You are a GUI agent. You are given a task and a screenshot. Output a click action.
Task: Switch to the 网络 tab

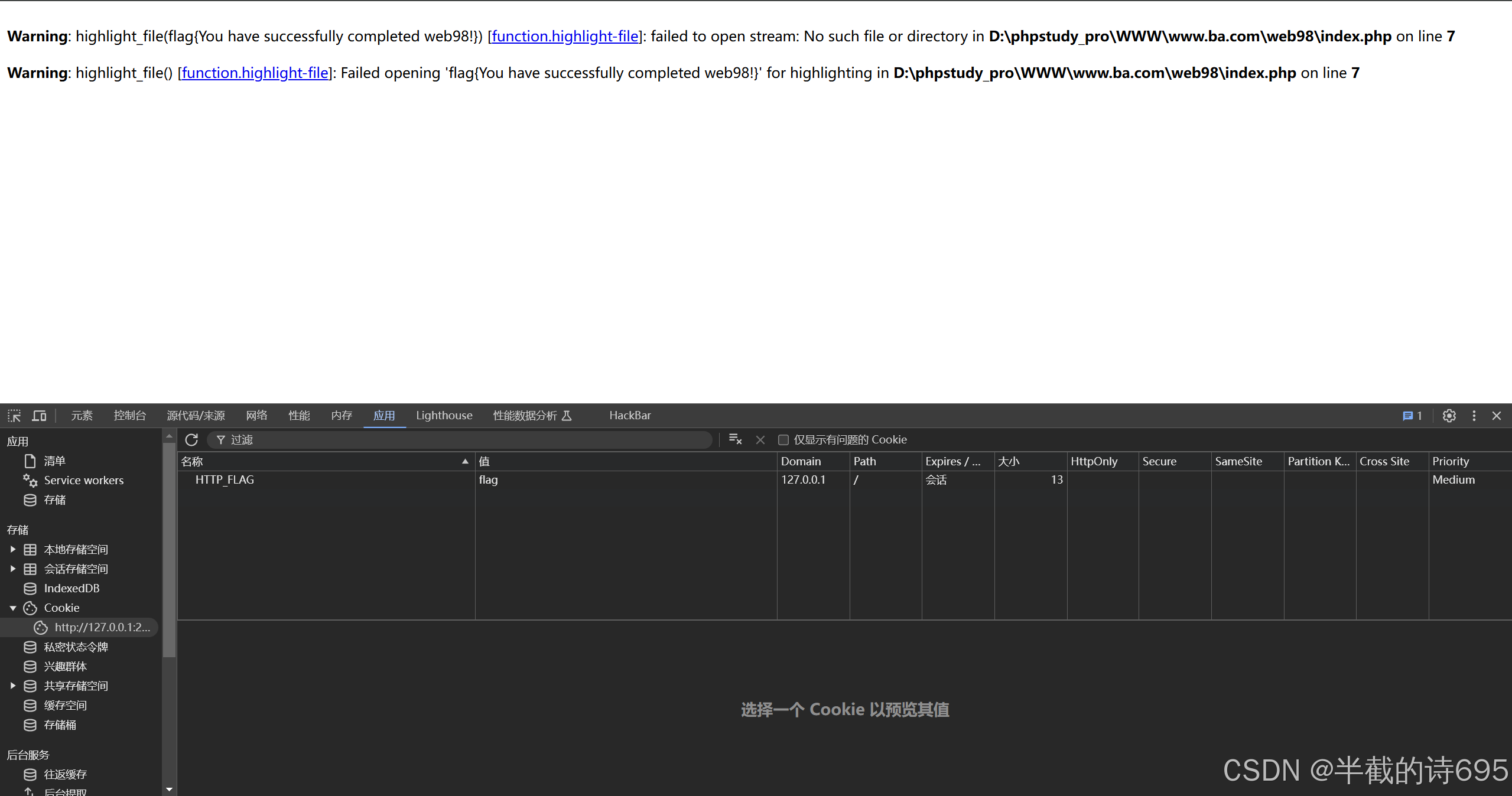click(x=256, y=416)
